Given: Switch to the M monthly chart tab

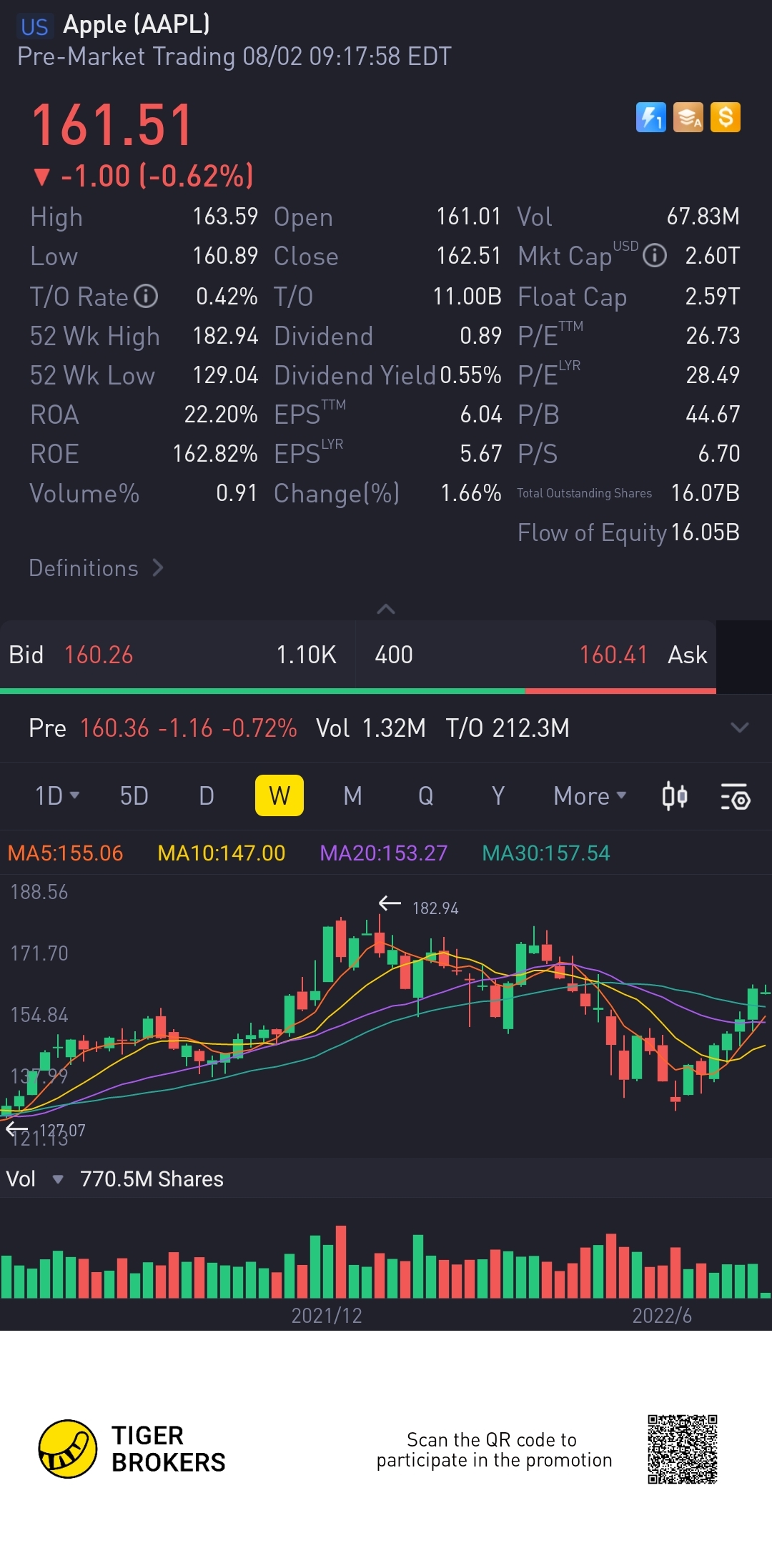Looking at the screenshot, I should 352,795.
